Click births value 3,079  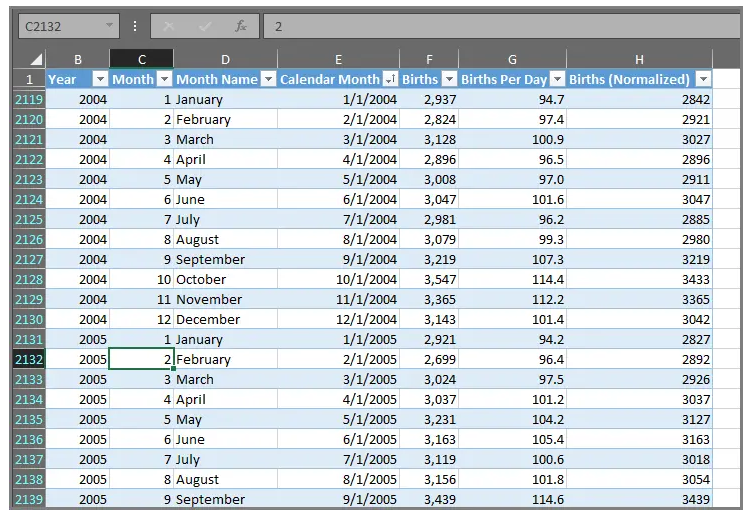(x=429, y=239)
